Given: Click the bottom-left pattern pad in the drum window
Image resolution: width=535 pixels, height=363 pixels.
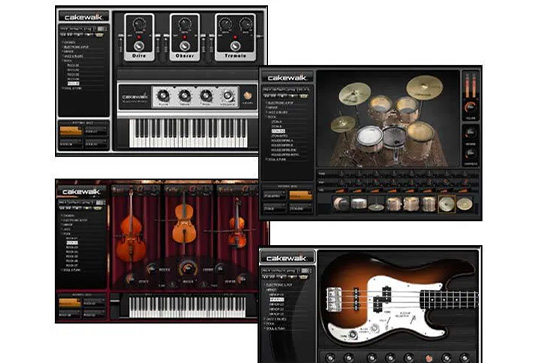Looking at the screenshot, I should [x=274, y=208].
